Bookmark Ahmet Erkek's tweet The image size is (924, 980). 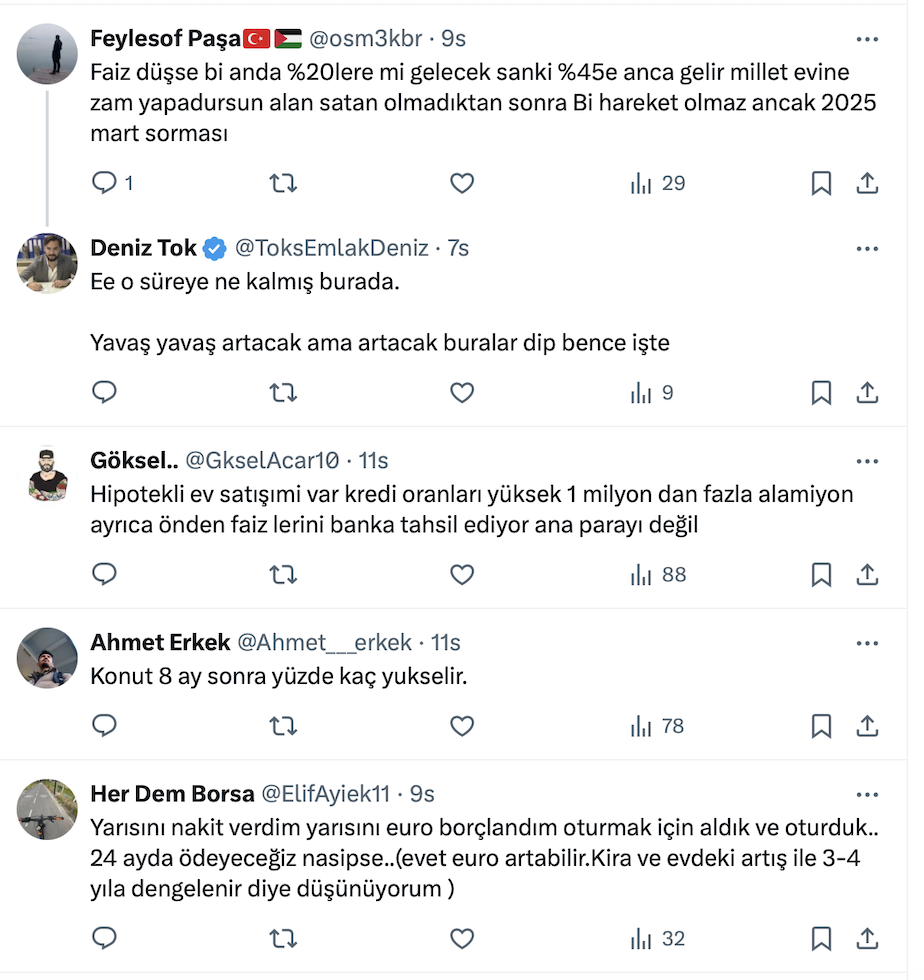821,726
